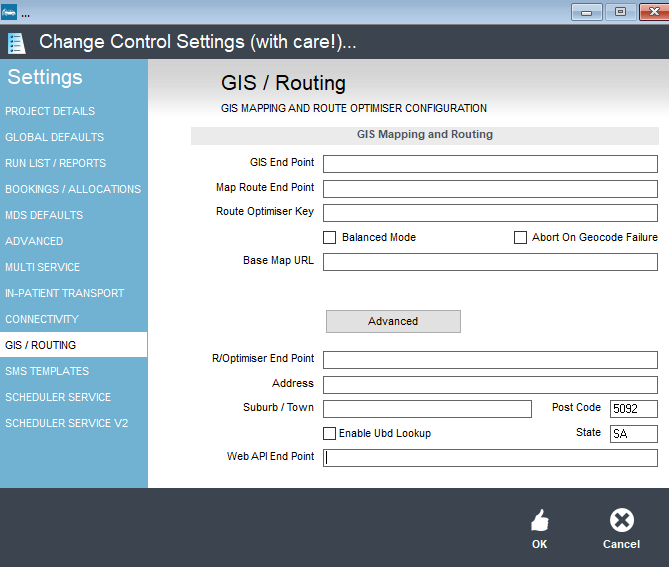Open SMS Templates settings page
The height and width of the screenshot is (567, 669).
(x=47, y=371)
